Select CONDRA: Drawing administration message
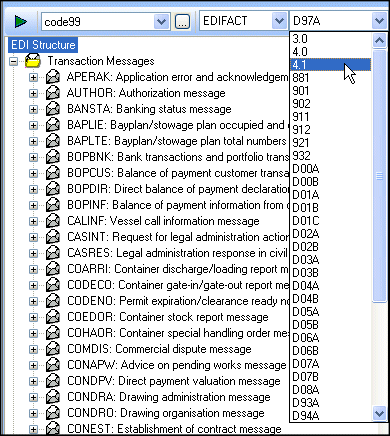This screenshot has width=390, height=436. 169,397
